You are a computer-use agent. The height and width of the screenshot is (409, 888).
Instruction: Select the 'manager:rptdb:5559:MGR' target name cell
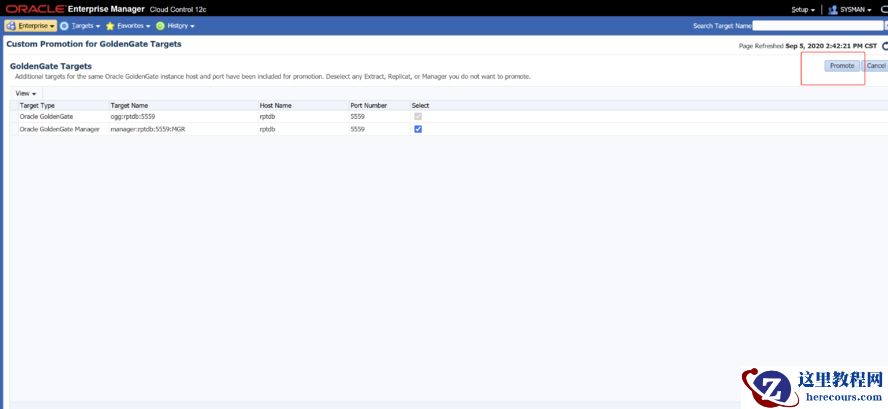[x=148, y=130]
